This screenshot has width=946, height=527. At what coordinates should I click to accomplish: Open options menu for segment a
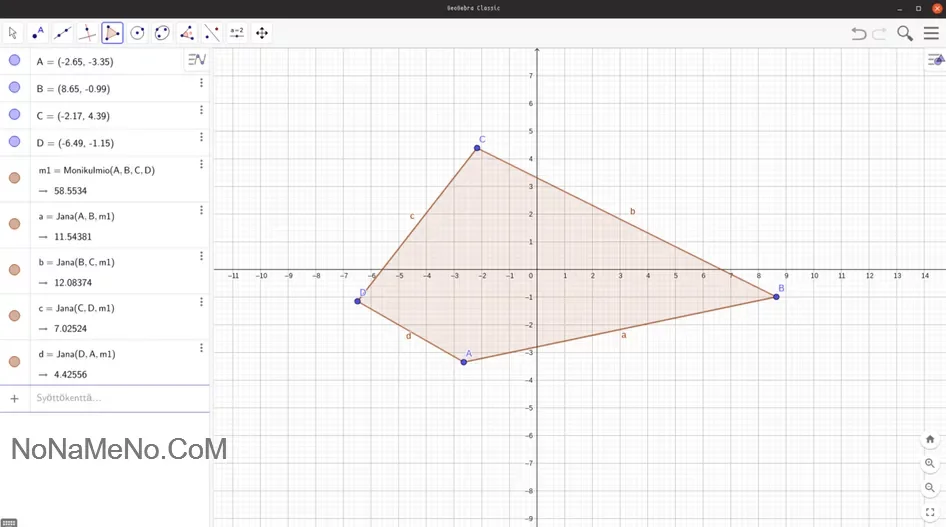point(201,210)
